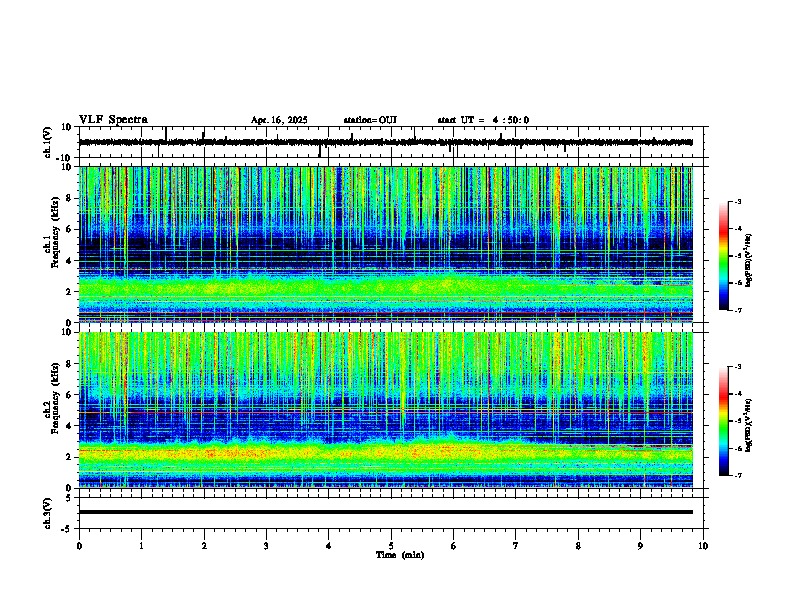
Task: Click "2" kHz tick on ch.1 spectrogram
Action: pos(70,292)
